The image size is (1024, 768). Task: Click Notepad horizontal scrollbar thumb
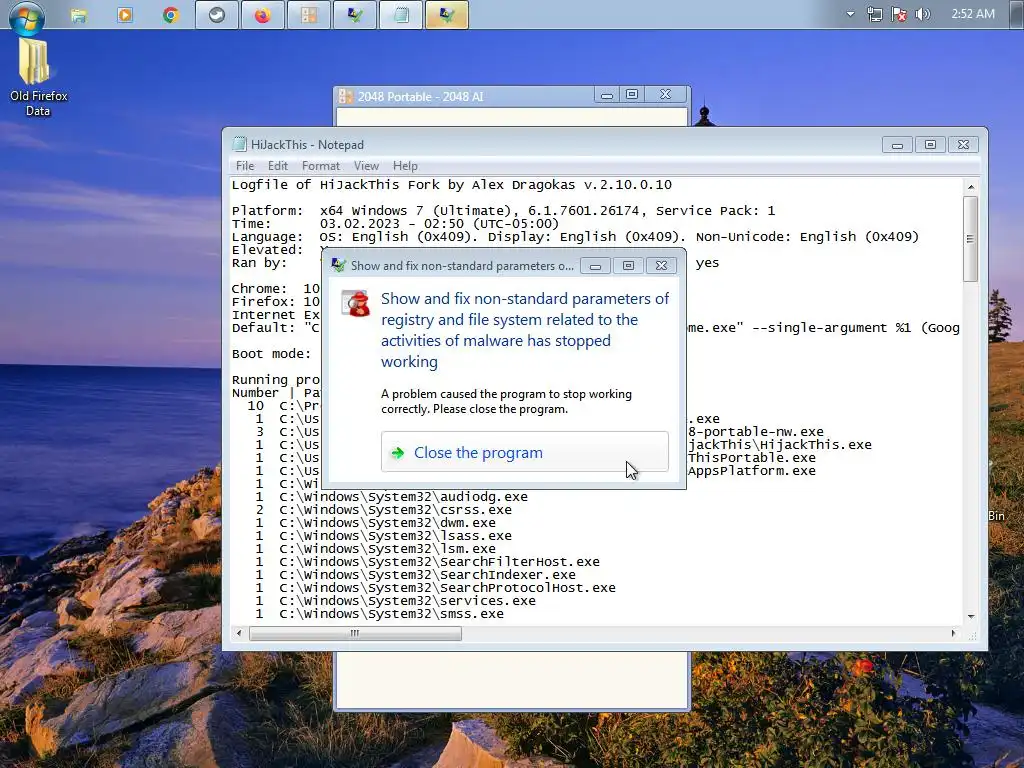point(355,633)
